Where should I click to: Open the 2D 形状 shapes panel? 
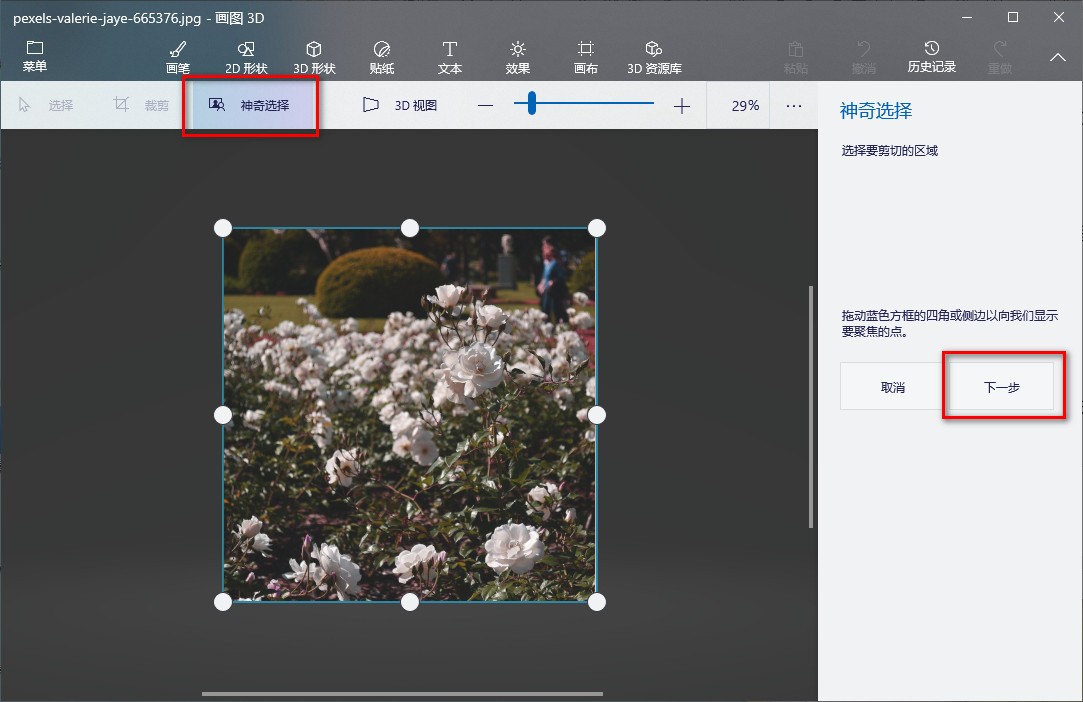click(x=245, y=55)
